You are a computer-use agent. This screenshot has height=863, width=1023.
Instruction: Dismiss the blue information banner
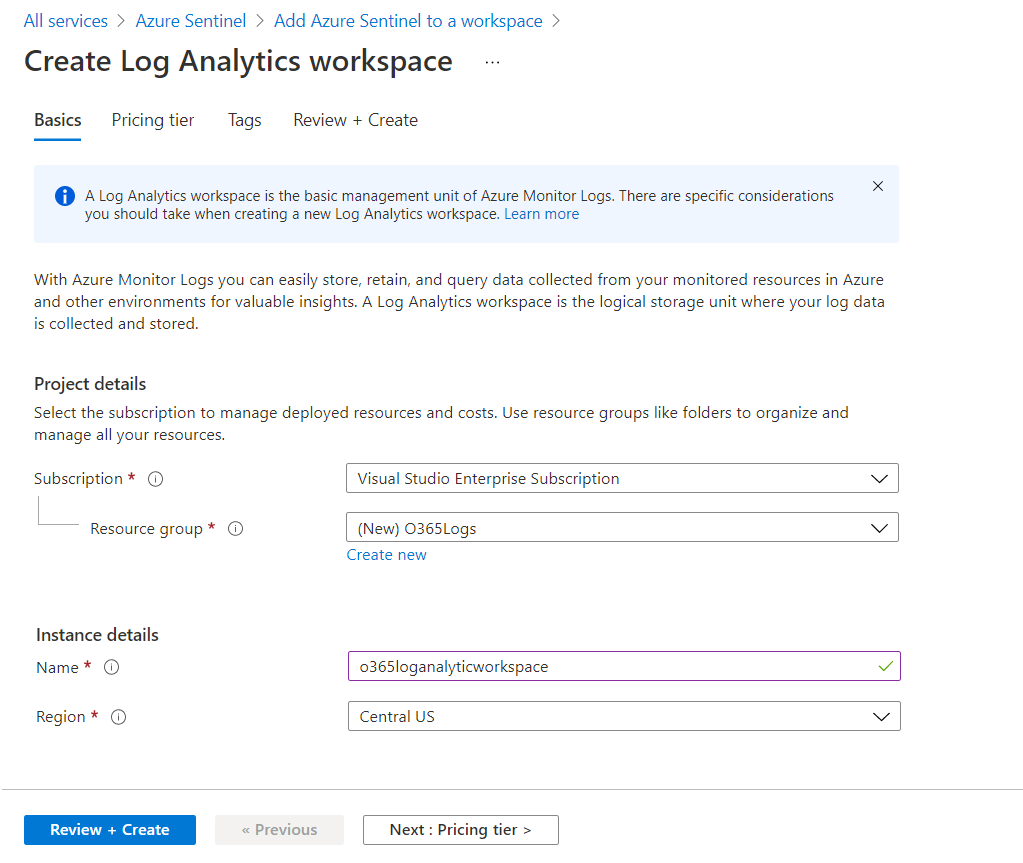[x=878, y=186]
